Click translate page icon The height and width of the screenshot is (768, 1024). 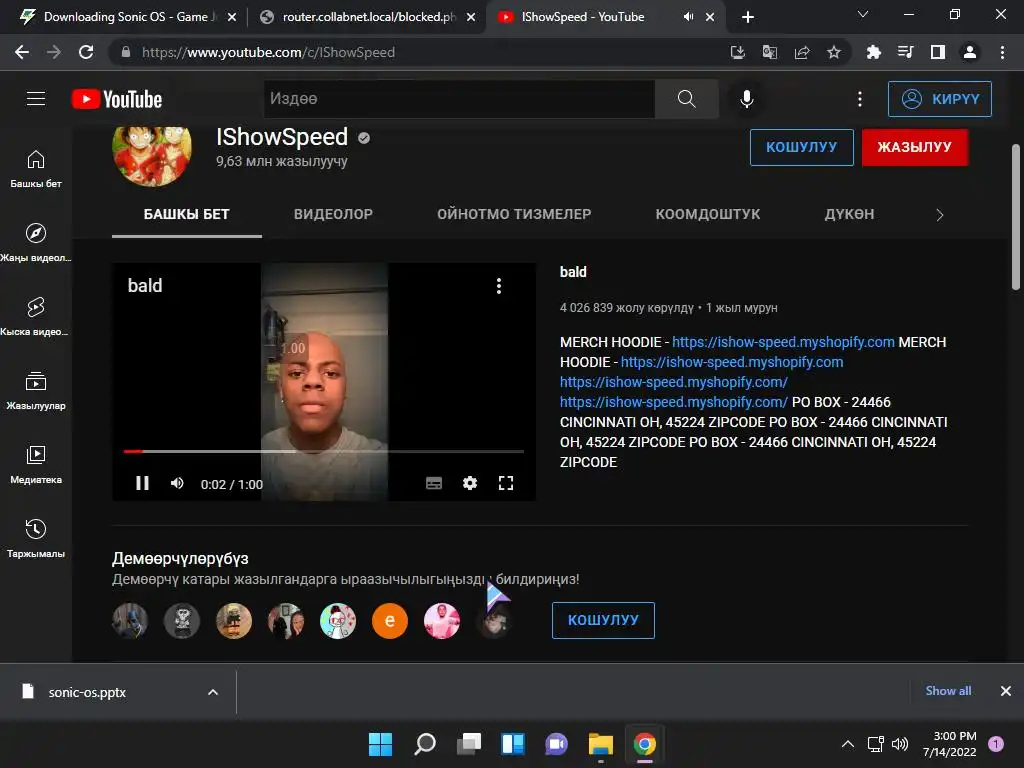click(x=770, y=52)
